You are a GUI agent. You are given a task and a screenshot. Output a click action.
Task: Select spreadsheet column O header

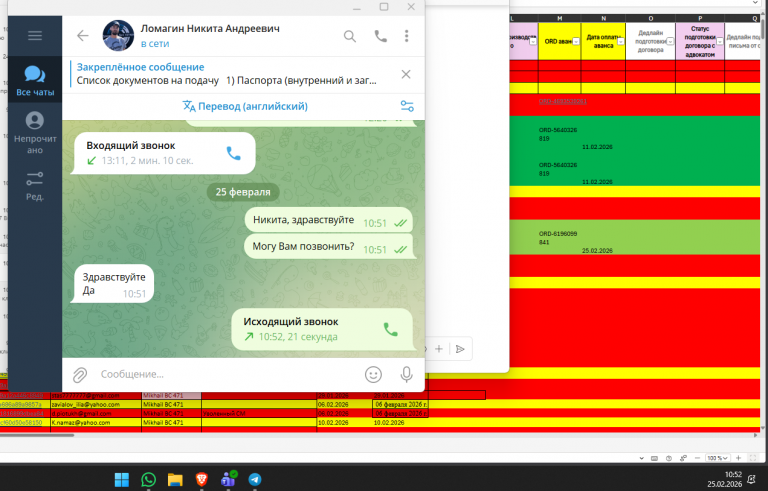click(650, 18)
